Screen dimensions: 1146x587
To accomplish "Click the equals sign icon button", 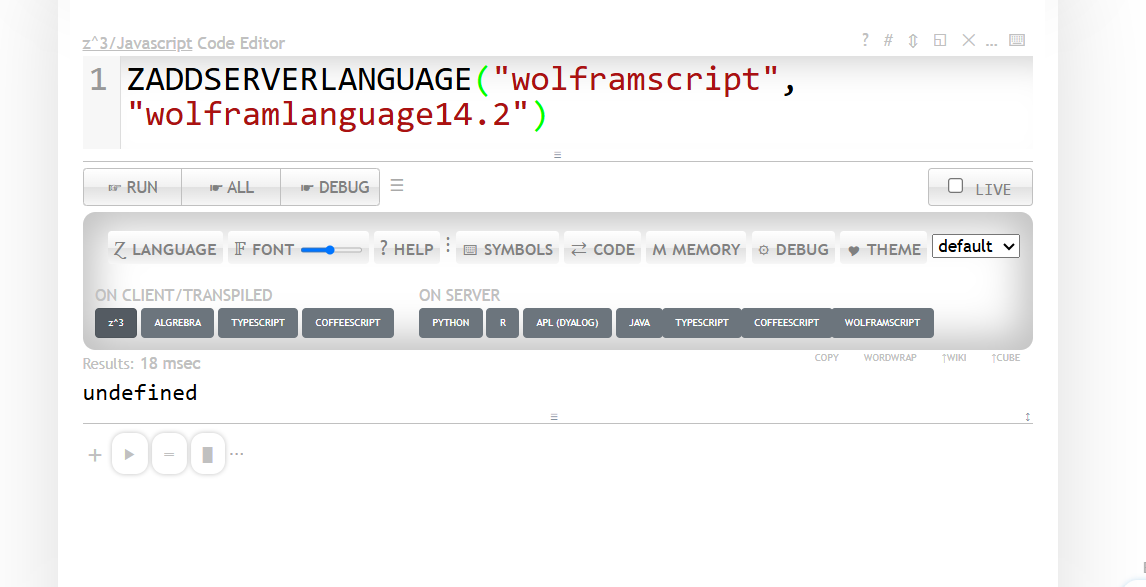I will pos(169,455).
